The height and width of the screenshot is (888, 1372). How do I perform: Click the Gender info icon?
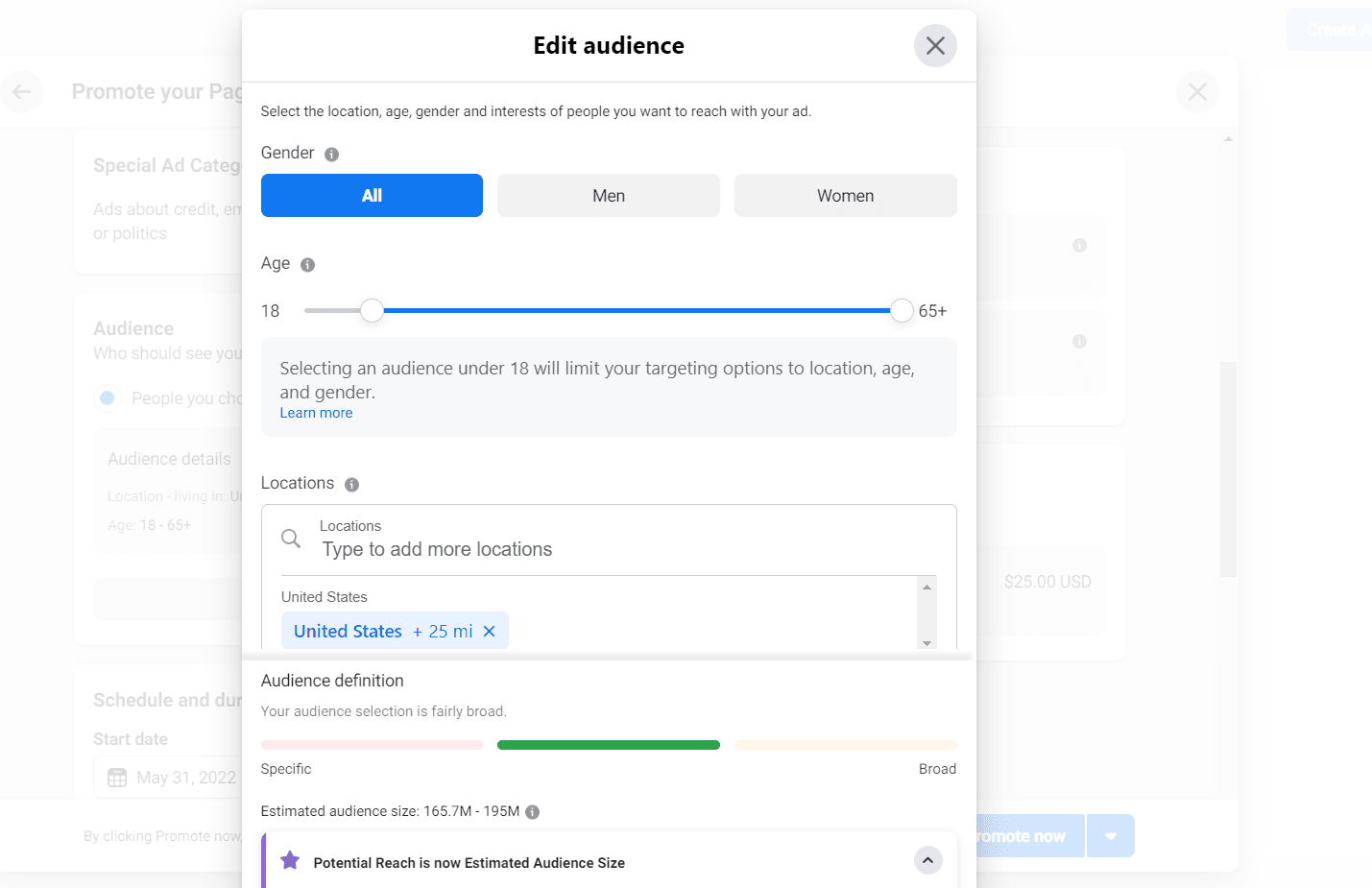pos(331,155)
